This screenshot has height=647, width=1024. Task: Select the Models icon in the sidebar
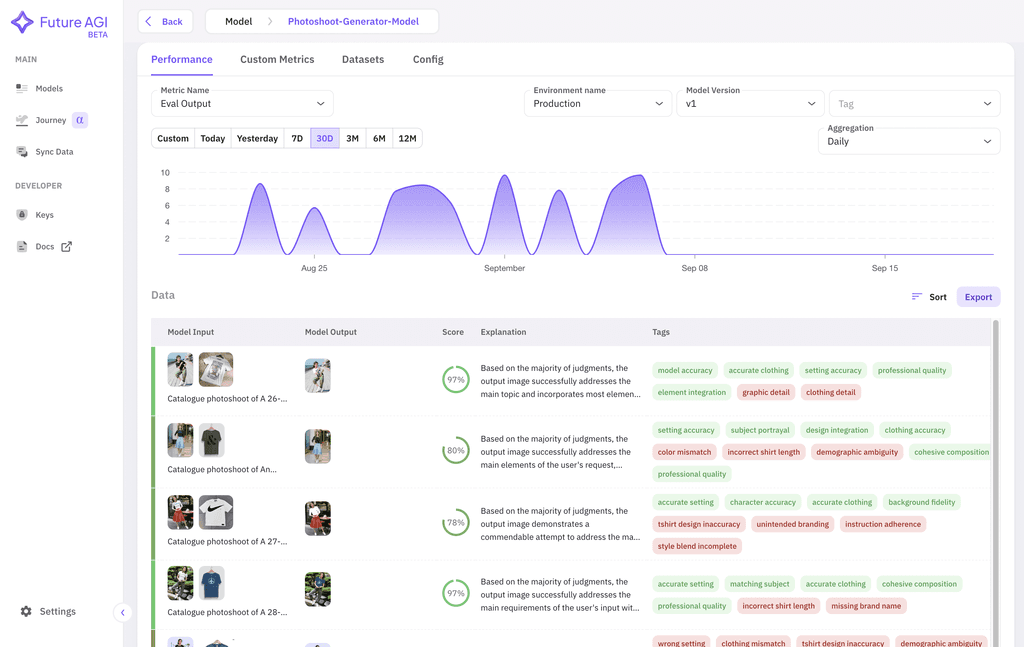point(21,88)
